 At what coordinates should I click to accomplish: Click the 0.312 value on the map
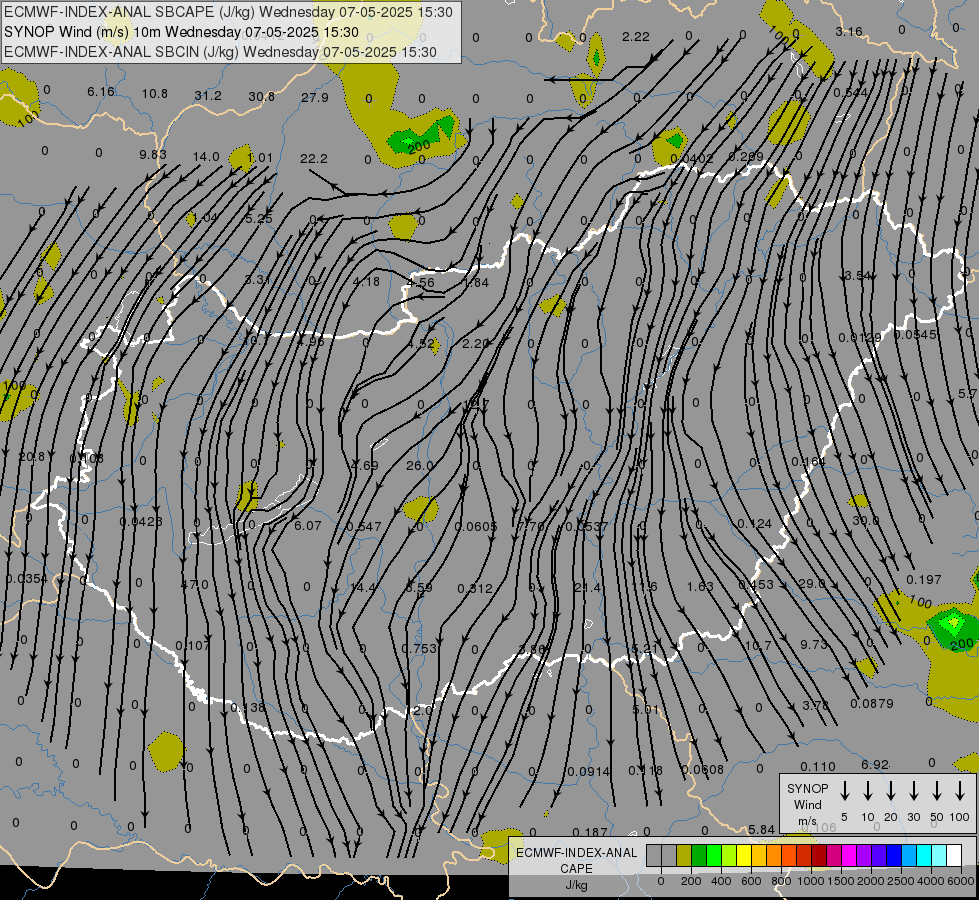[475, 588]
